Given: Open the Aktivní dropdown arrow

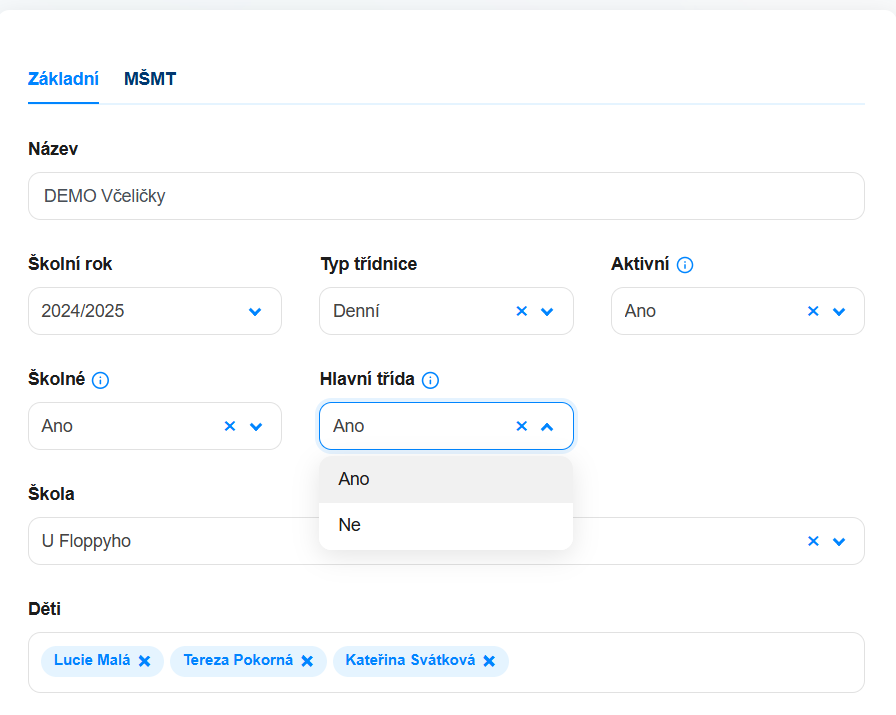Looking at the screenshot, I should [x=838, y=311].
